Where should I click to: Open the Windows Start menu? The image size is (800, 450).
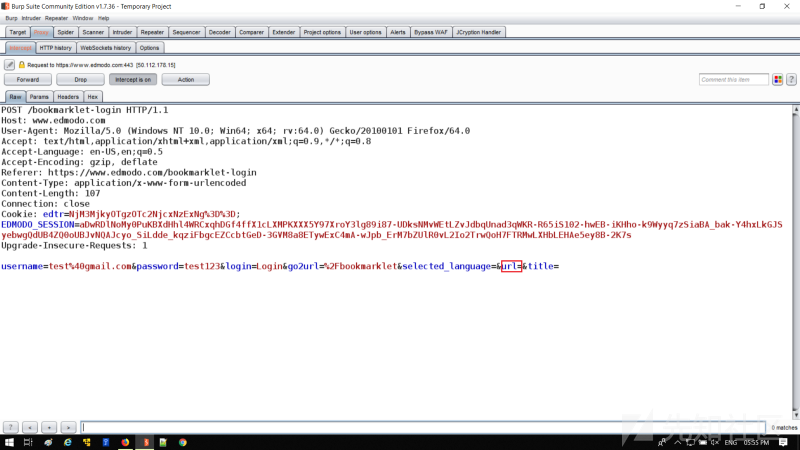[9, 442]
